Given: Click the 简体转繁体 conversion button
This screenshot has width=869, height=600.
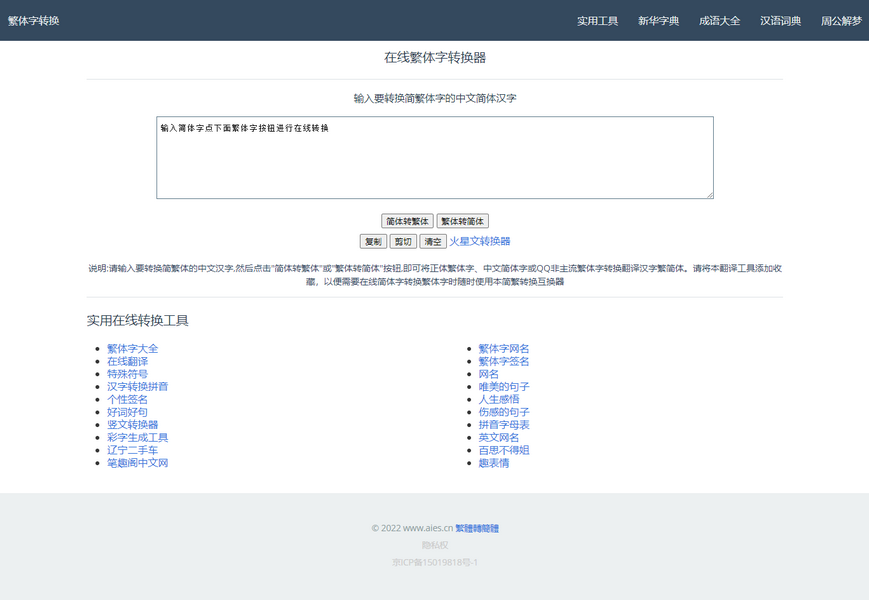Looking at the screenshot, I should 407,221.
